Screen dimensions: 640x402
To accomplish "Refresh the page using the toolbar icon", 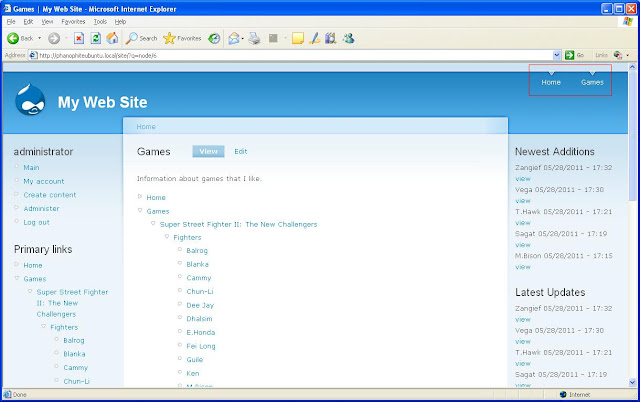I will (x=96, y=38).
